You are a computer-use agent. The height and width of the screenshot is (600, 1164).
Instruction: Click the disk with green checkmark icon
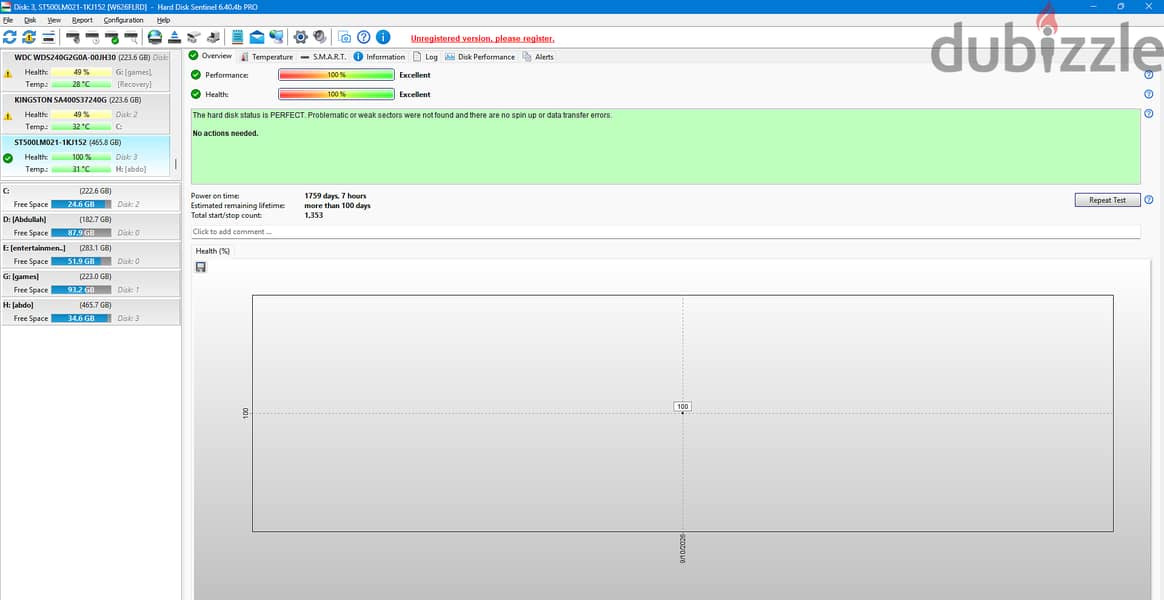pyautogui.click(x=112, y=36)
